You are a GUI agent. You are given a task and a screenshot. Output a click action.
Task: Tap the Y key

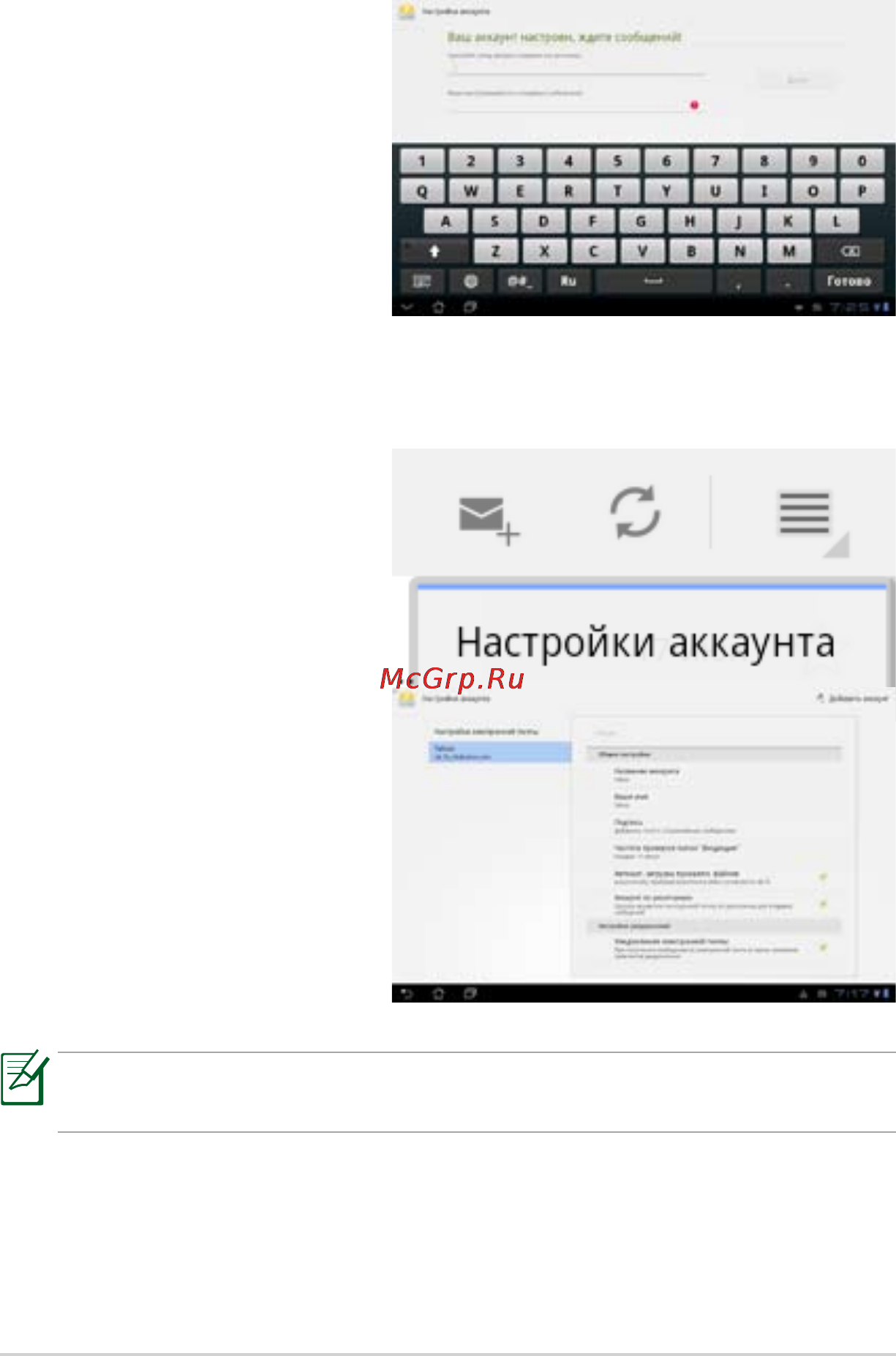coord(666,191)
